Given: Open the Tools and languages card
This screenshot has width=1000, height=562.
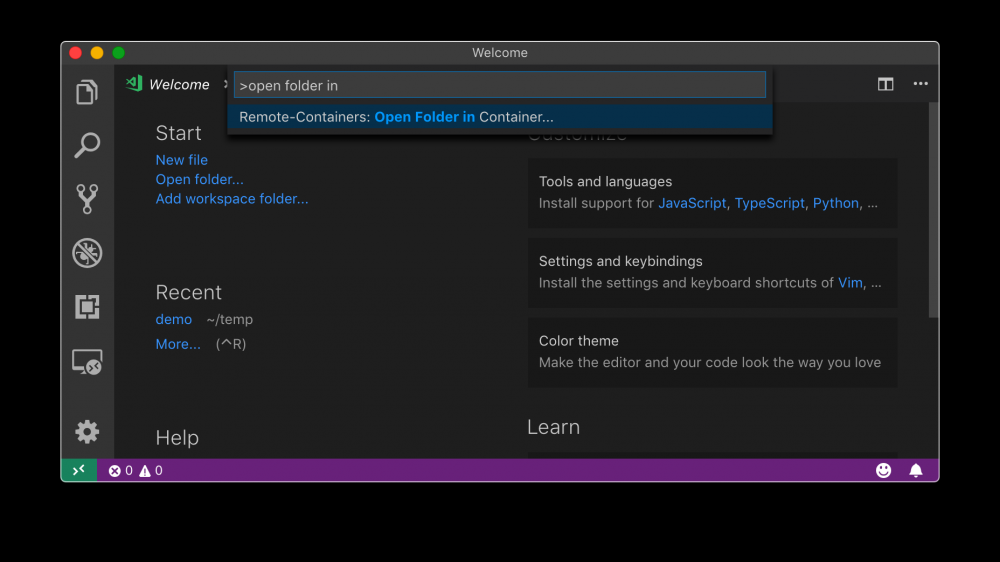Looking at the screenshot, I should click(712, 193).
